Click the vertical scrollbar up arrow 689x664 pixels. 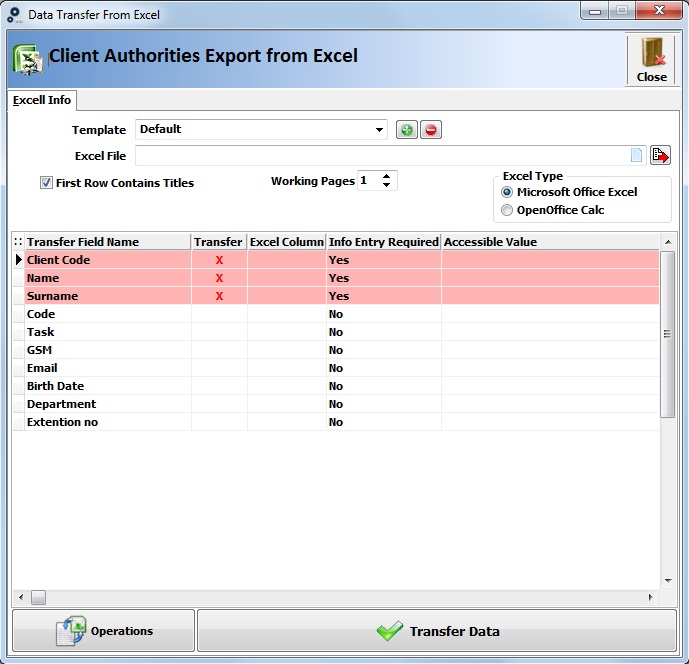pyautogui.click(x=668, y=242)
